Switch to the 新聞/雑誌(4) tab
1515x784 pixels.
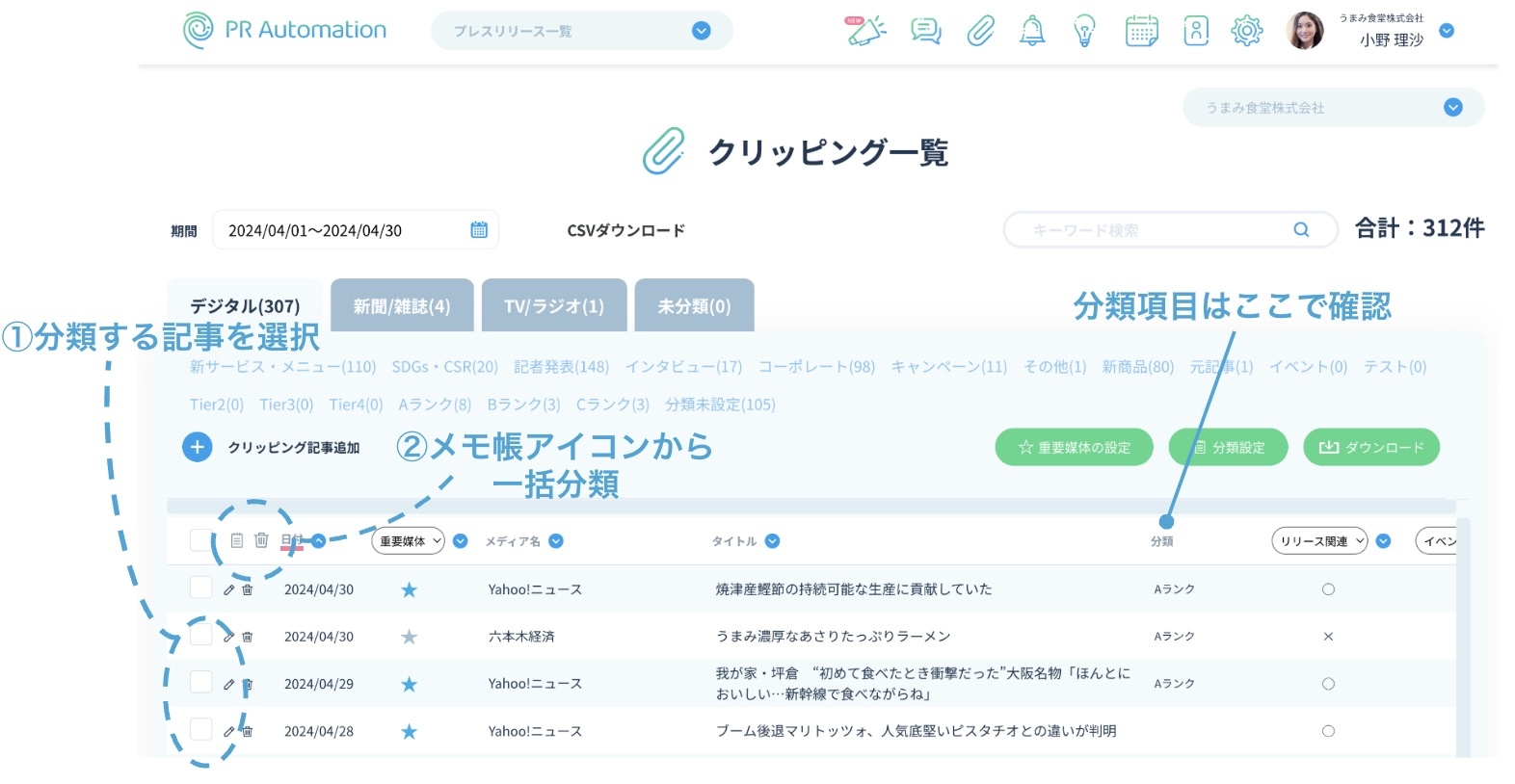(x=401, y=306)
